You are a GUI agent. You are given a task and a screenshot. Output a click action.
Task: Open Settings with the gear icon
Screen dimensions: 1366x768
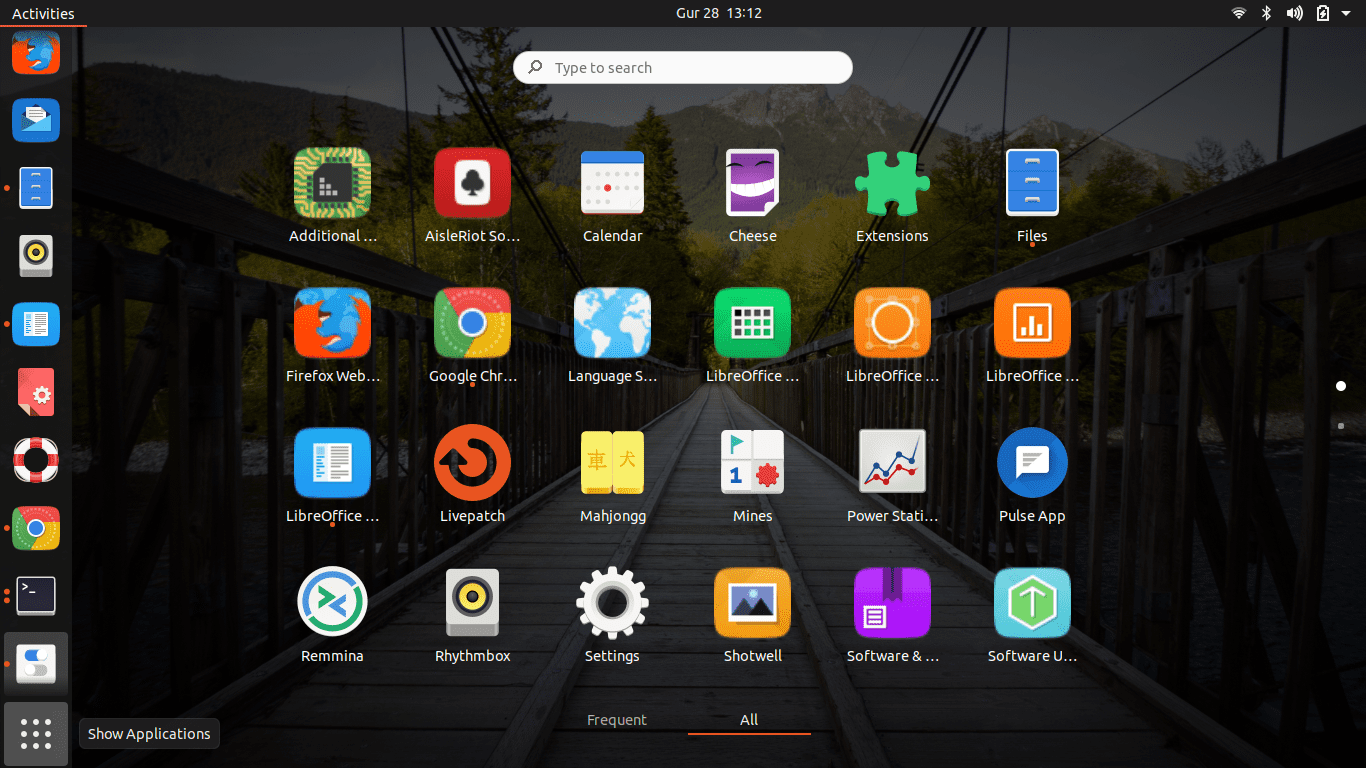point(612,603)
